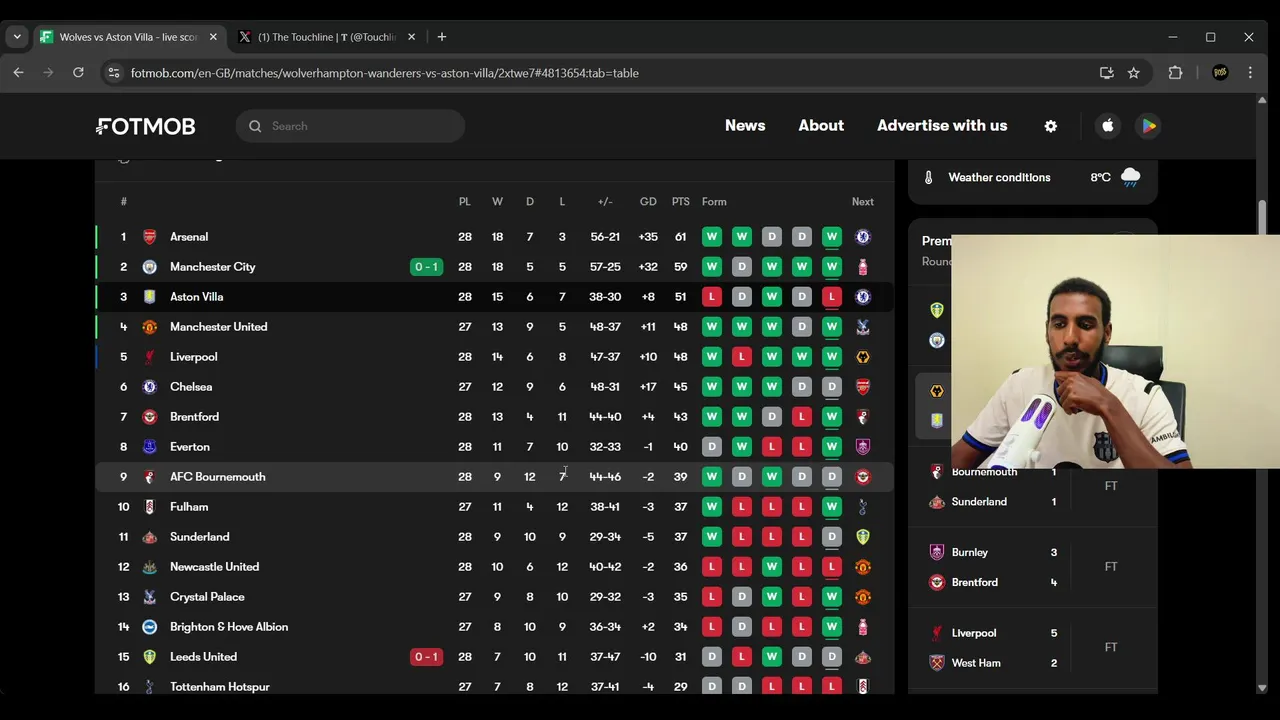Click Liverpool's next opponent Wolves crest
Screen dimensions: 1280x720
click(x=863, y=357)
